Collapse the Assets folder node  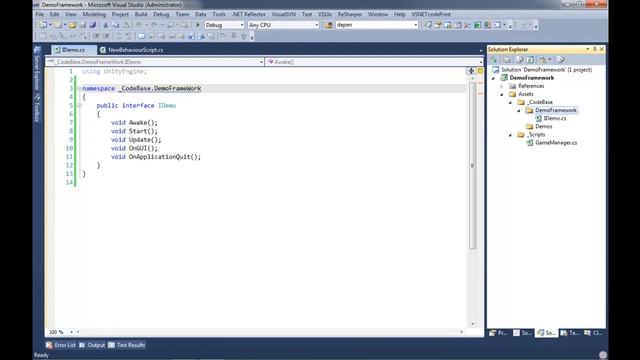coord(502,94)
